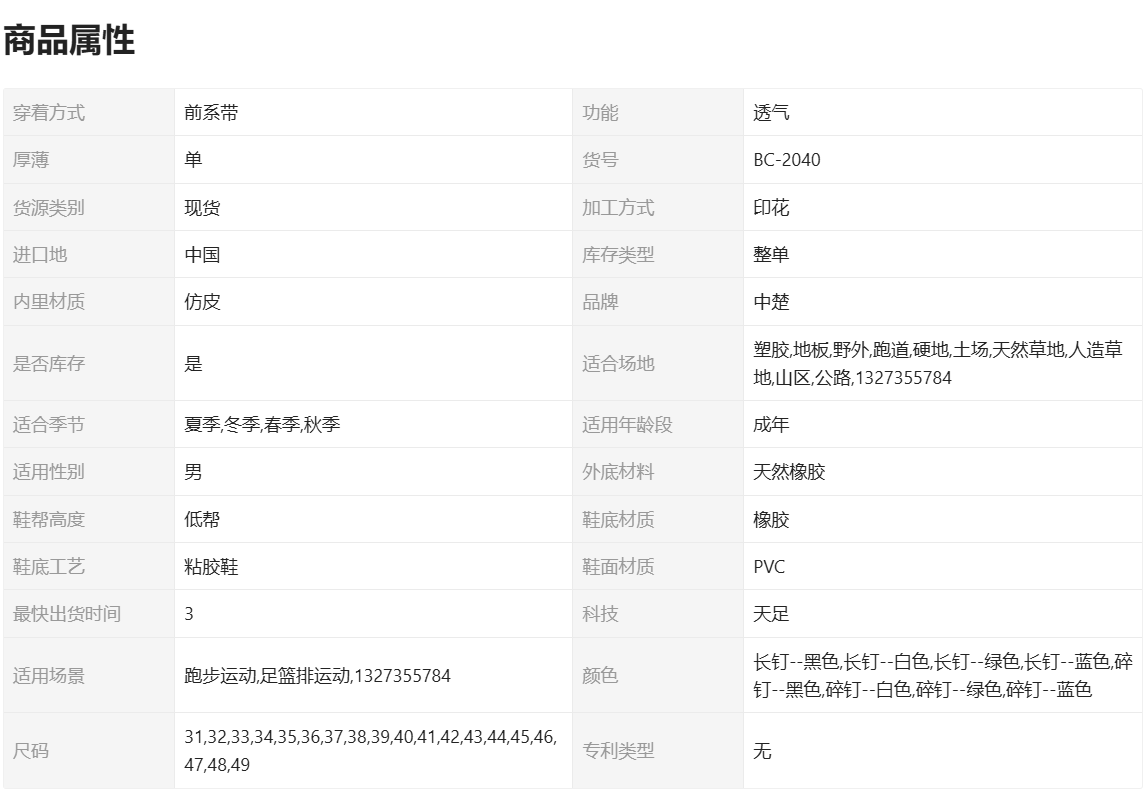Click the 天足 technology value
Screen dimensions: 1146x790
tap(771, 614)
